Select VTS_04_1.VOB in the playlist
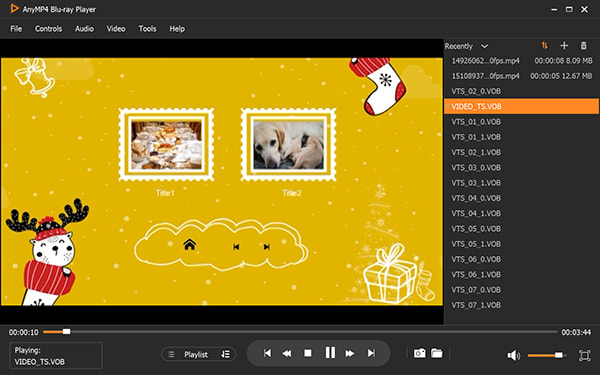This screenshot has width=600, height=375. [x=522, y=214]
